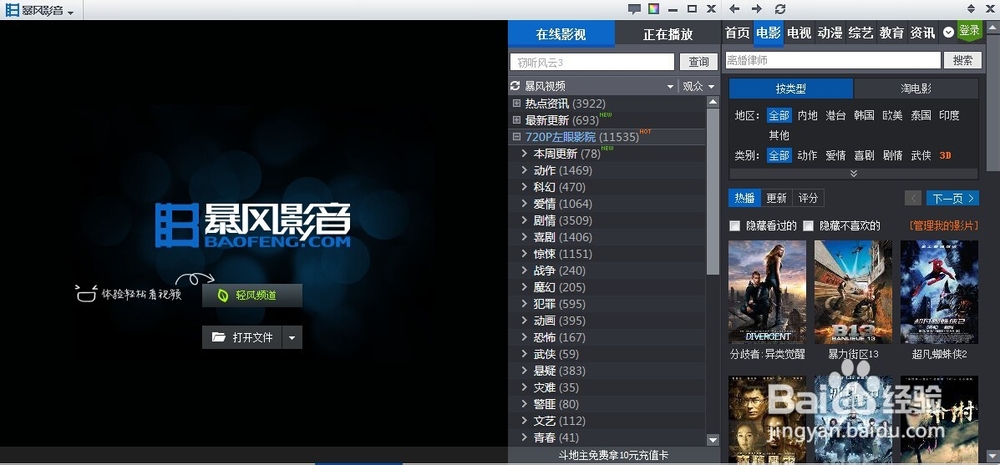Switch to the 在线影视 tab
Image resolution: width=1000 pixels, height=465 pixels.
561,34
